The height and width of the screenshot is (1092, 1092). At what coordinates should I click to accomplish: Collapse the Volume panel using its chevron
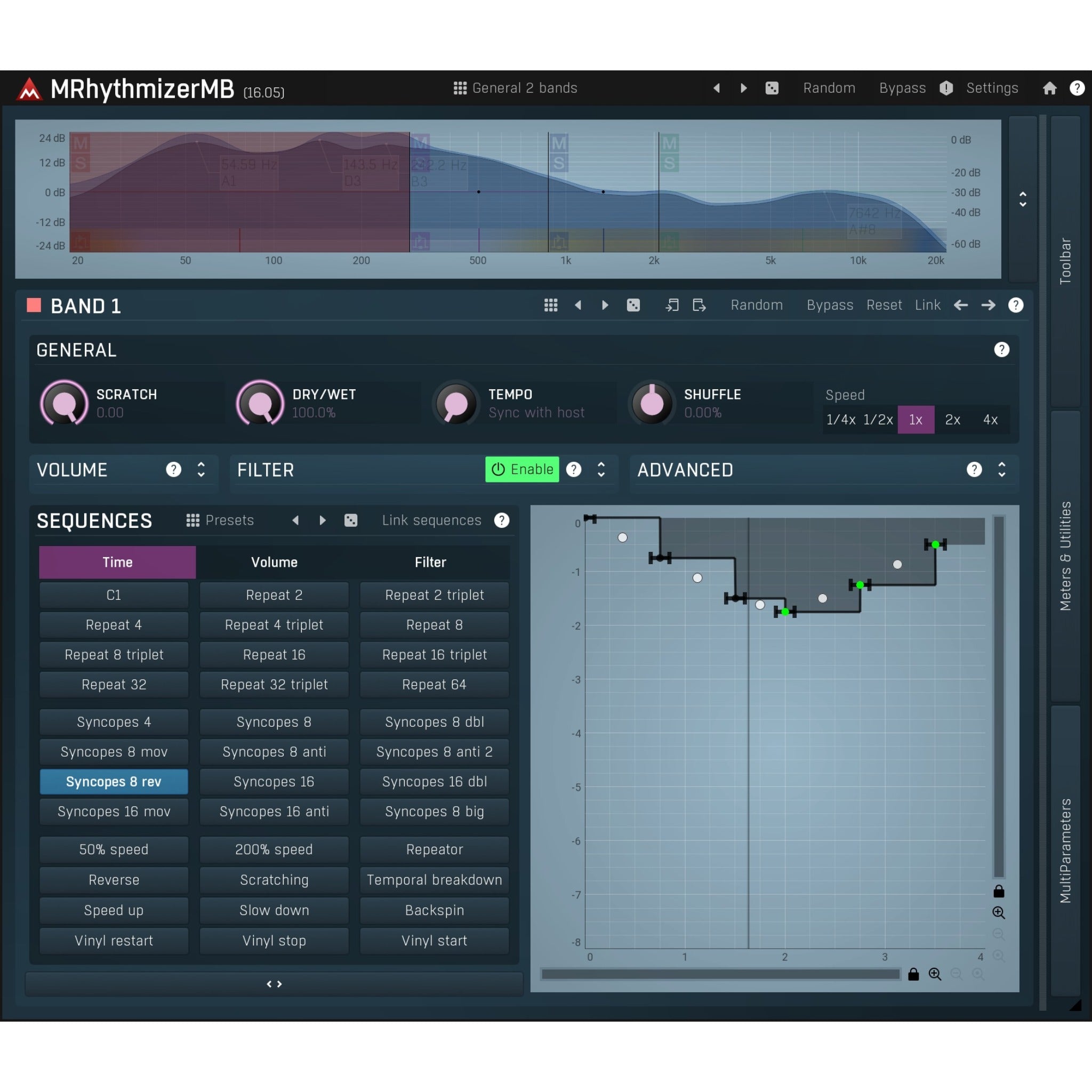(200, 470)
